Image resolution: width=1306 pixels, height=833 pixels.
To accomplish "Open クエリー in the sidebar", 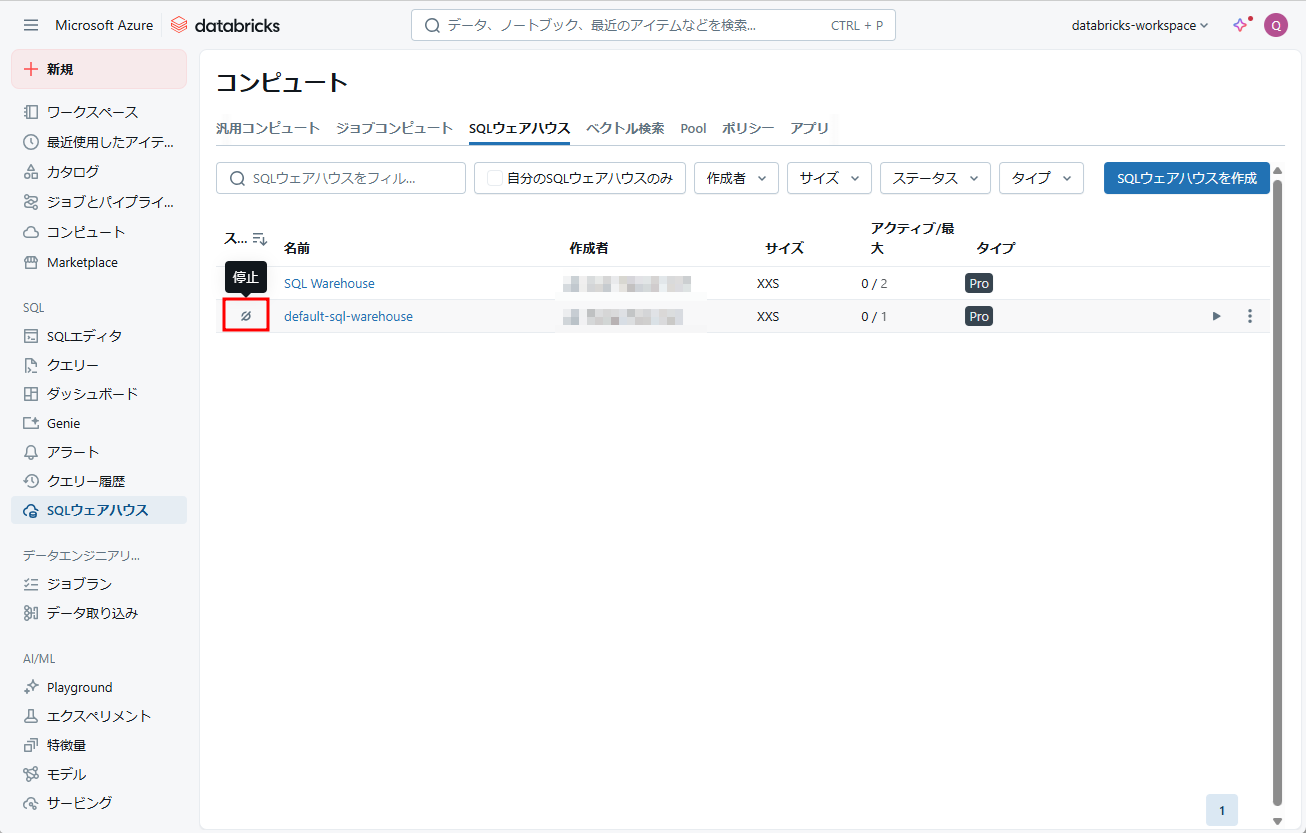I will click(x=99, y=365).
